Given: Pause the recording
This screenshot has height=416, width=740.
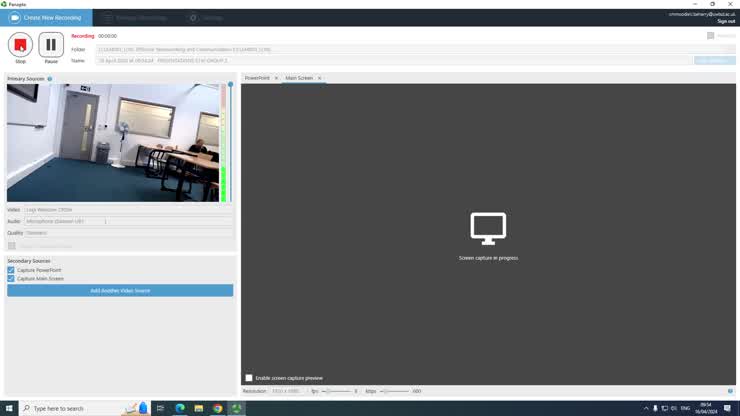Looking at the screenshot, I should click(x=51, y=45).
